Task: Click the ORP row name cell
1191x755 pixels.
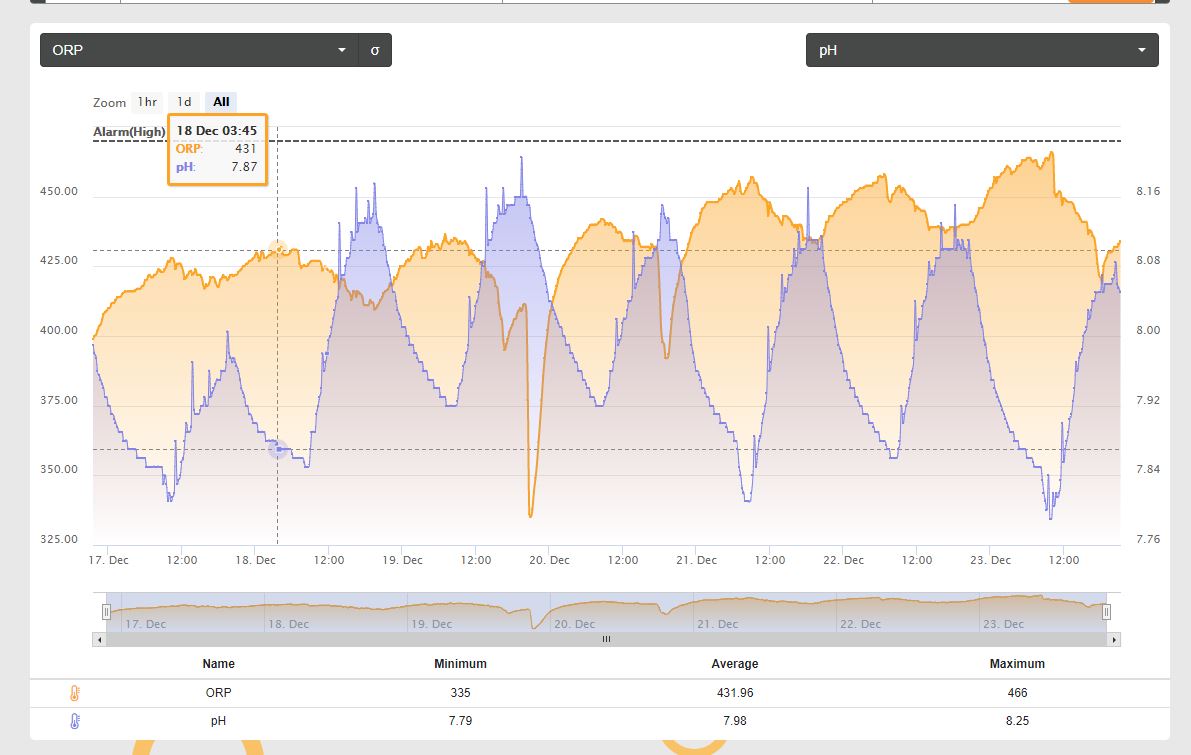Action: tap(219, 693)
